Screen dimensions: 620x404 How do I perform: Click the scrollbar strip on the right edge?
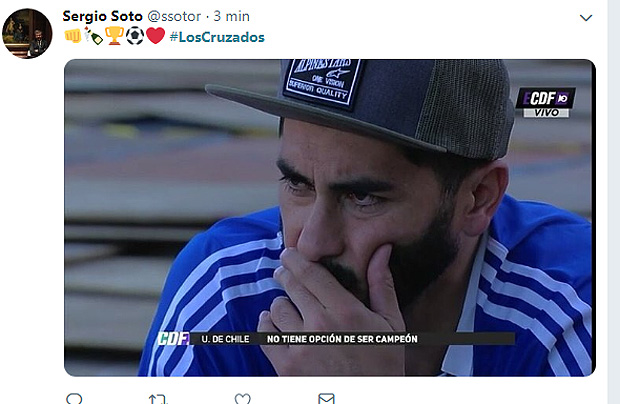[x=614, y=202]
